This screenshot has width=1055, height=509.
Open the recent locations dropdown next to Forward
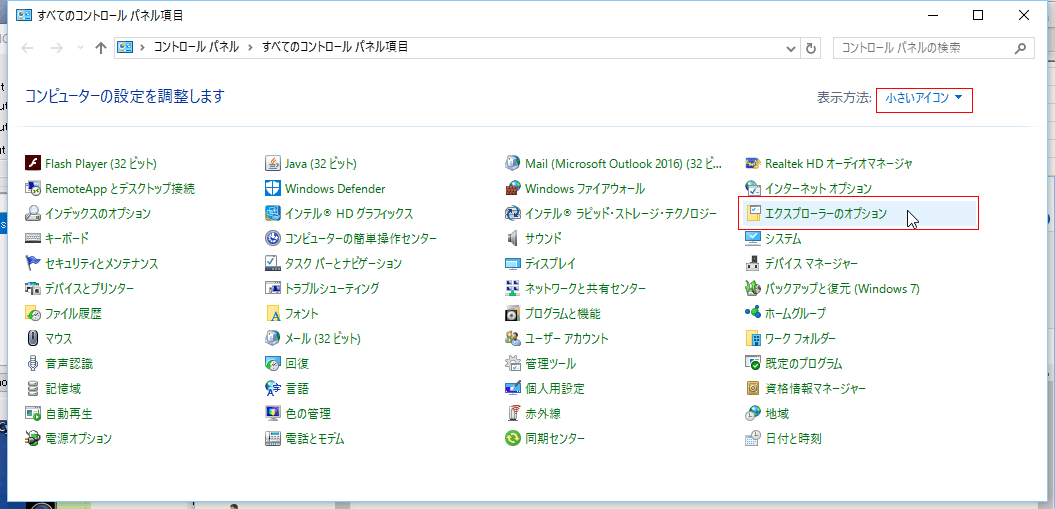[81, 48]
